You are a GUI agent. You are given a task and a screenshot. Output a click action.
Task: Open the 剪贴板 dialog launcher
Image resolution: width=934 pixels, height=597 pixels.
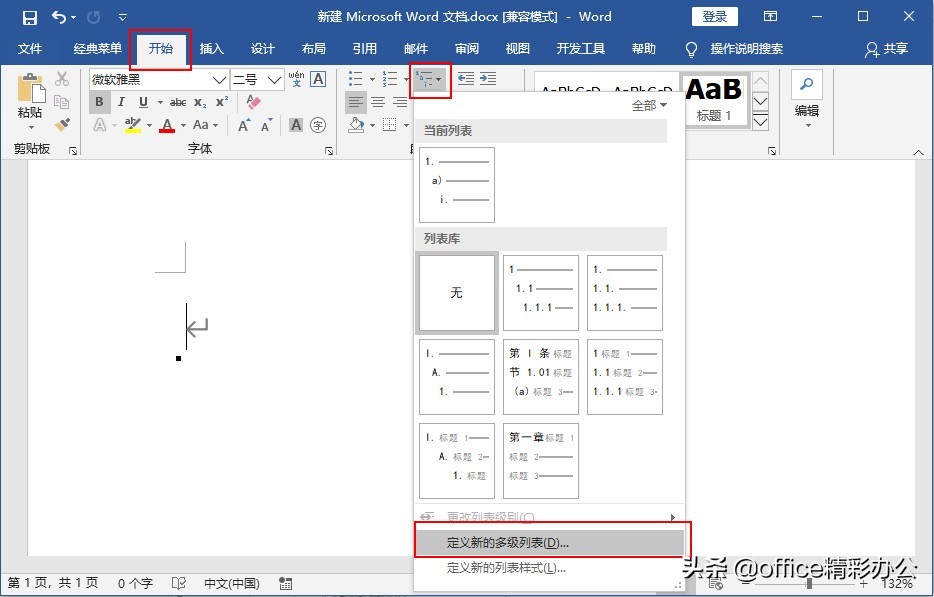tap(73, 151)
